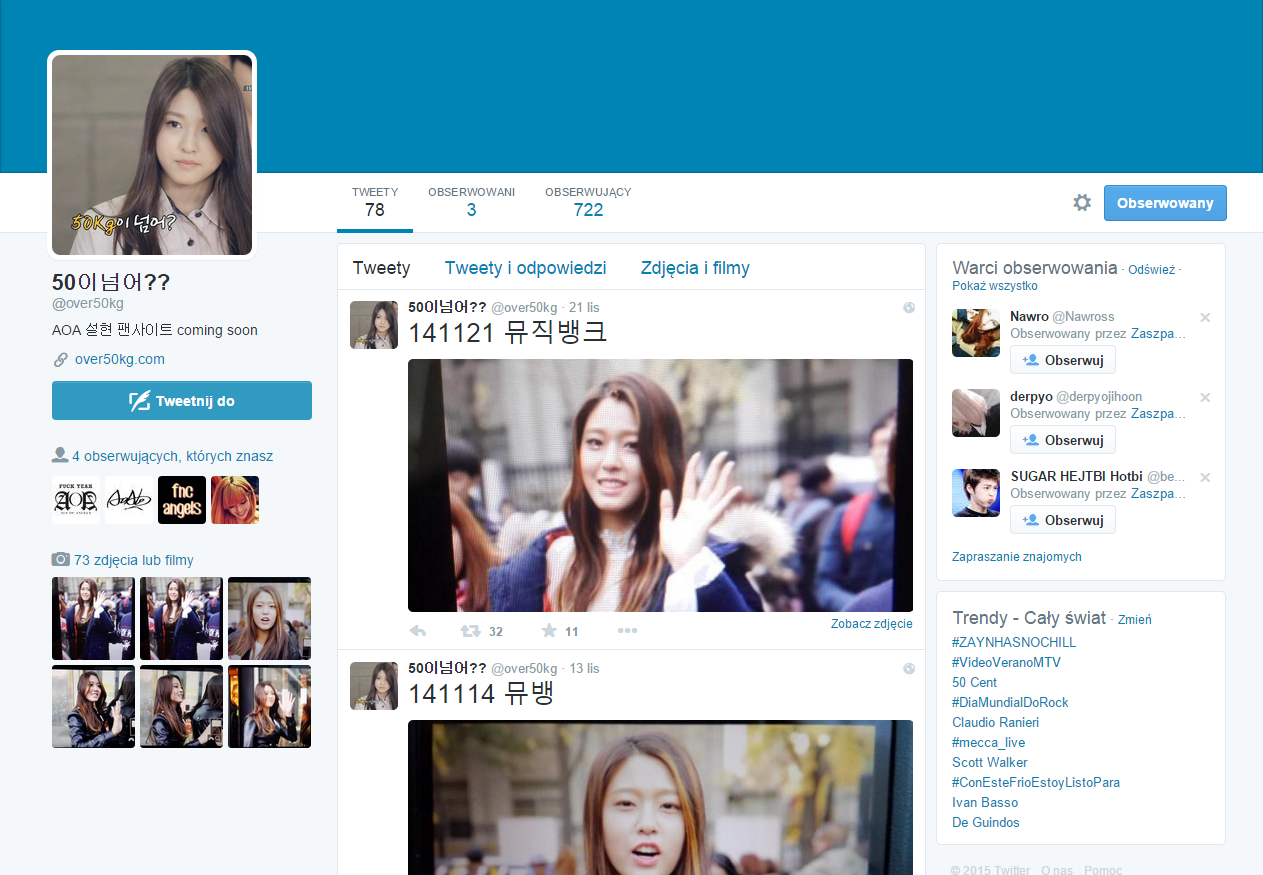Screen dimensions: 1263x875
Task: Click tweet author avatar on 21 lis tweet
Action: pyautogui.click(x=374, y=325)
